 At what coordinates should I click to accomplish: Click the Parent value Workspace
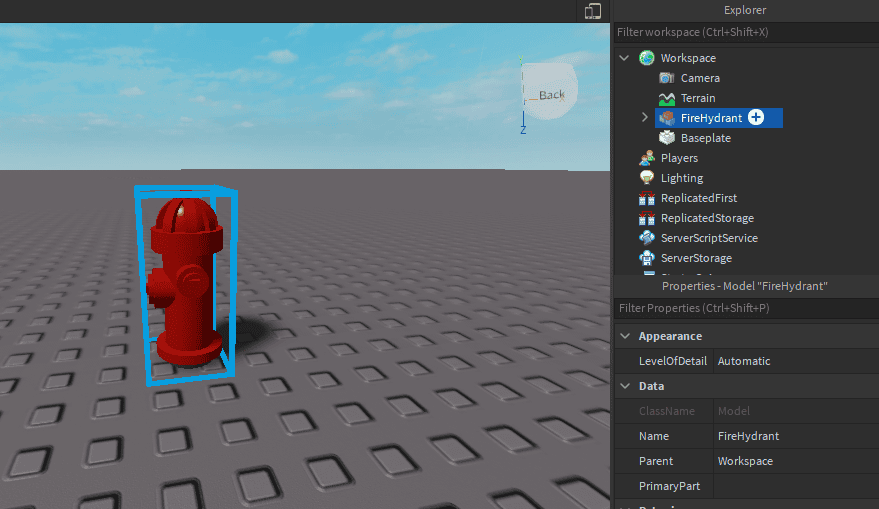click(x=796, y=461)
